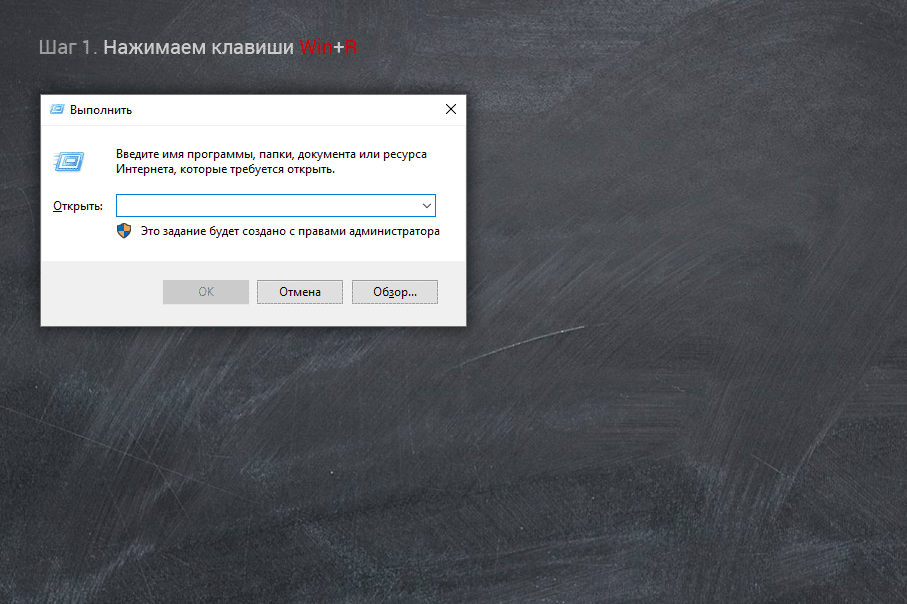The height and width of the screenshot is (604, 907).
Task: Expand the Открыть combo box dropdown arrow
Action: 427,205
